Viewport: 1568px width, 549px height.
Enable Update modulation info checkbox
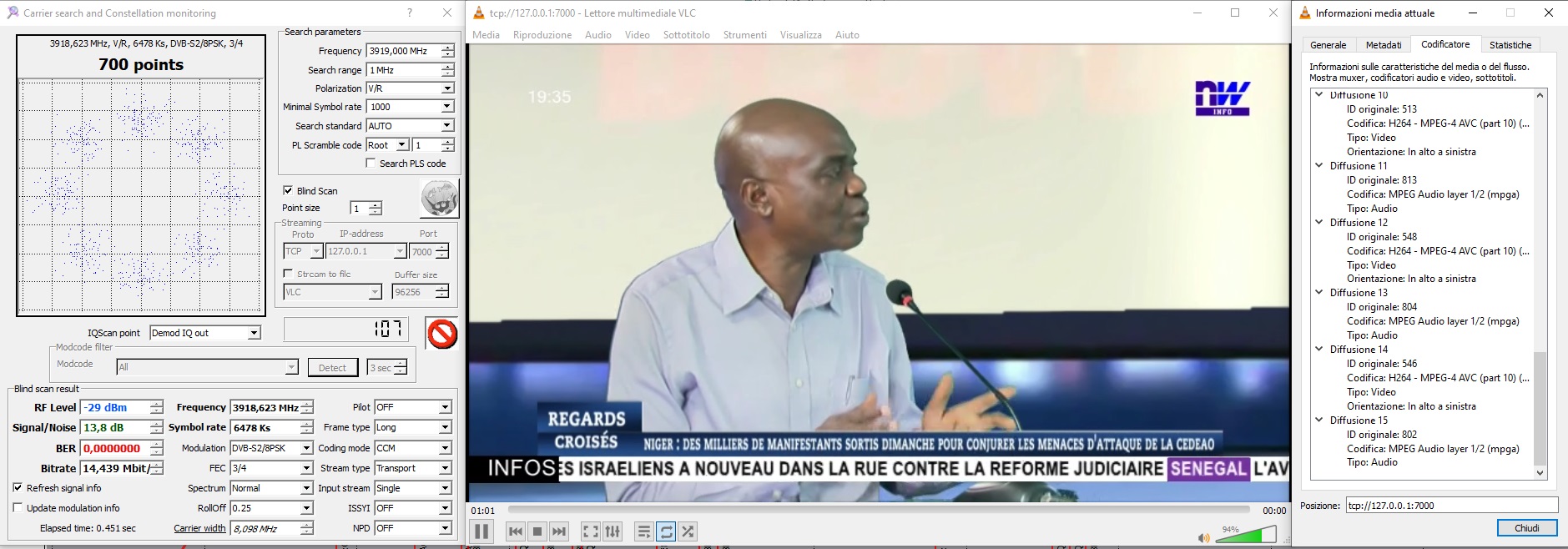(18, 507)
